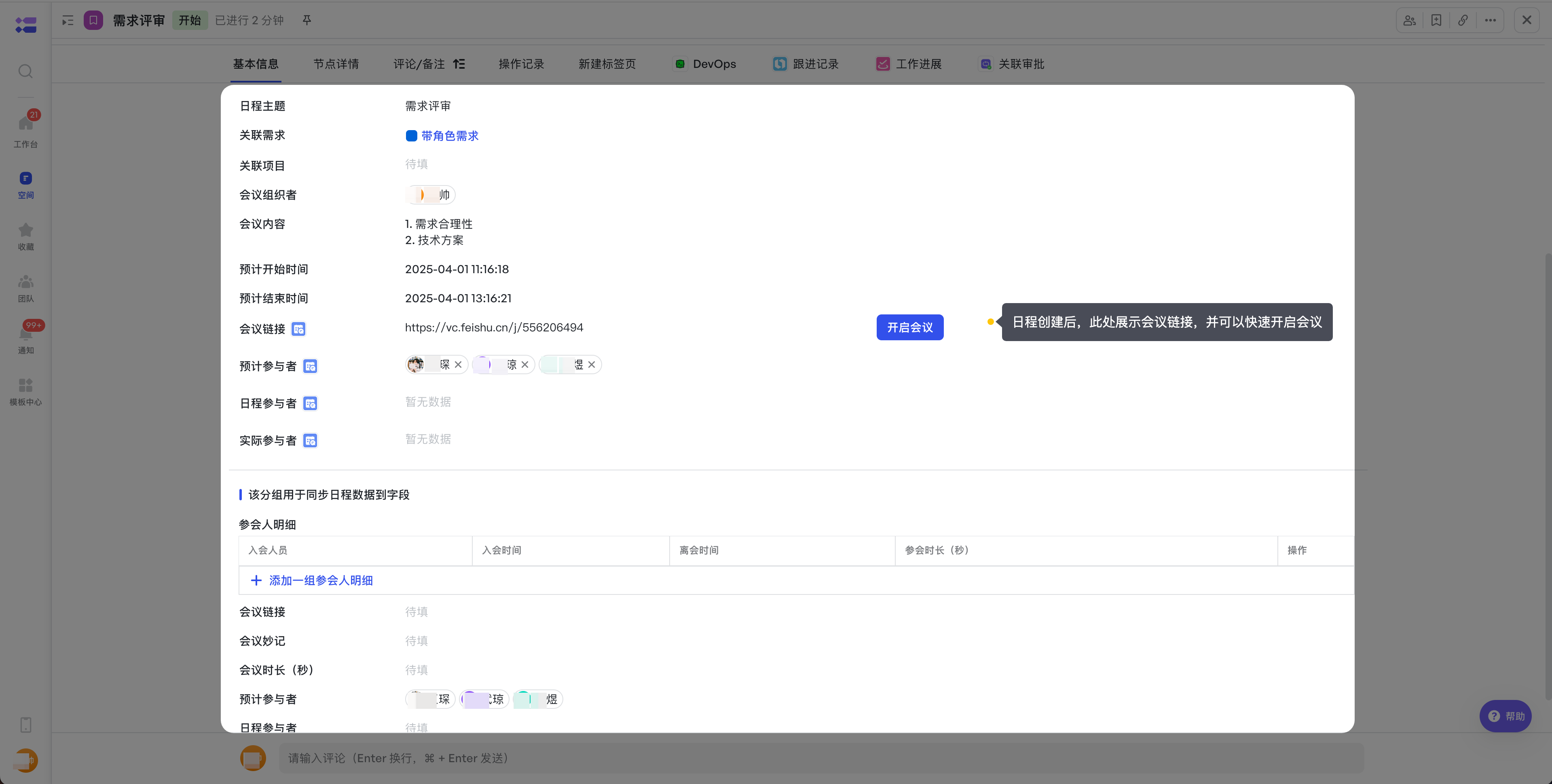Image resolution: width=1552 pixels, height=784 pixels.
Task: Copy link via the chain icon
Action: pos(1463,21)
